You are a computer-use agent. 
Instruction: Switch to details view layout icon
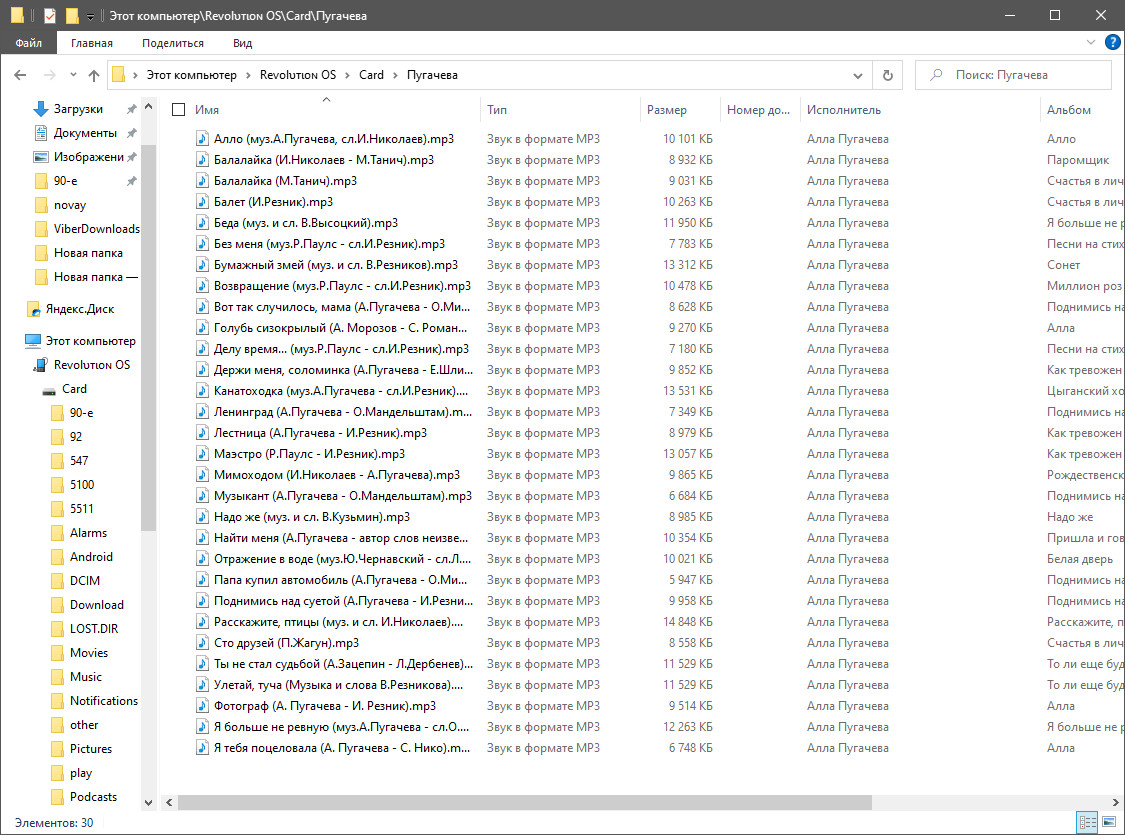[x=1088, y=822]
